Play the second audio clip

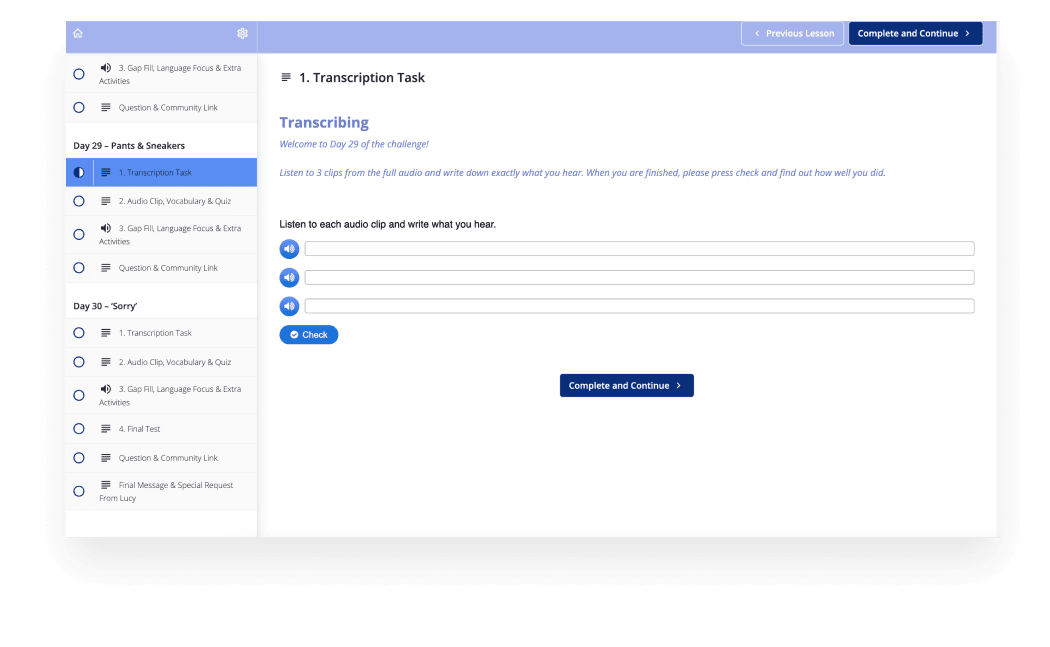(289, 278)
